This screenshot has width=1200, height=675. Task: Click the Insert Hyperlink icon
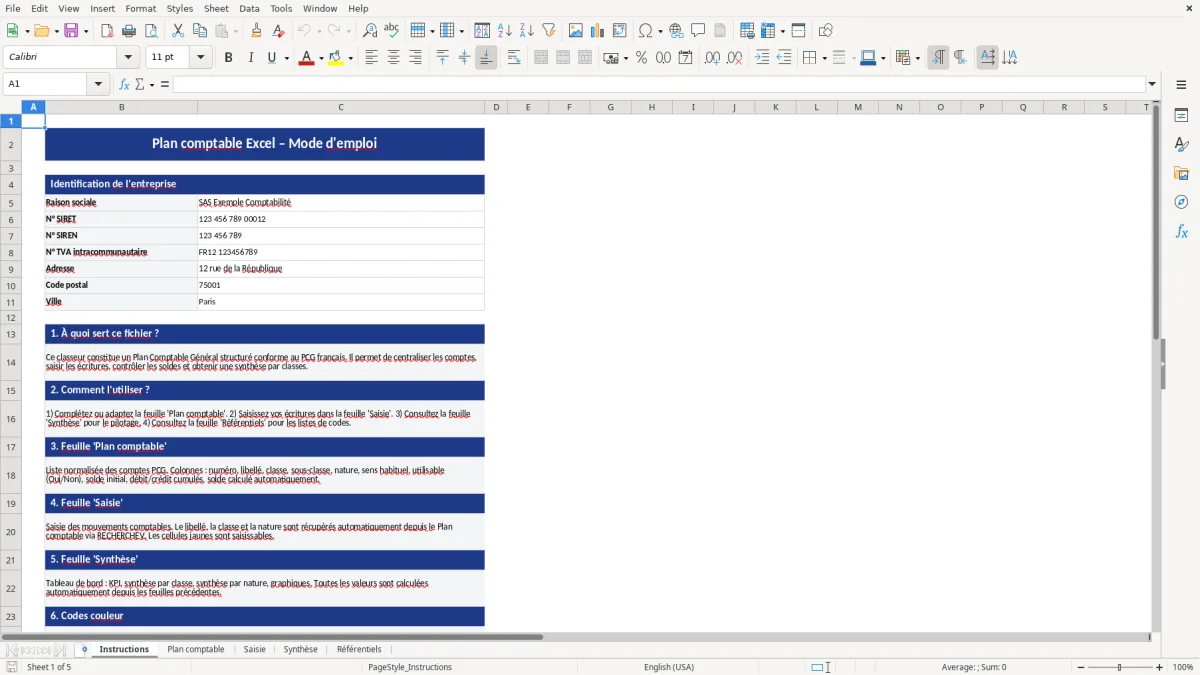click(x=676, y=31)
